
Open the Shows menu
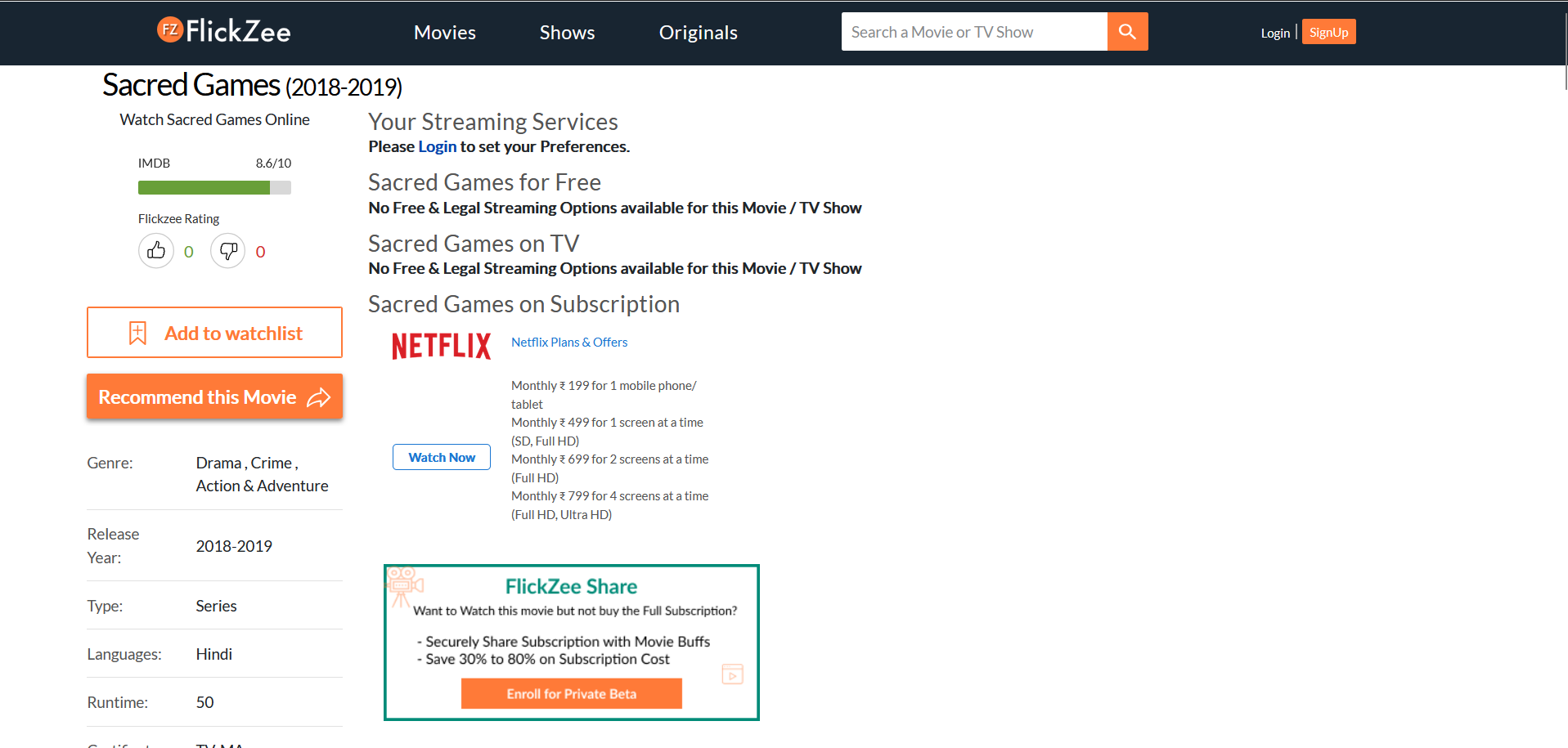(x=567, y=33)
